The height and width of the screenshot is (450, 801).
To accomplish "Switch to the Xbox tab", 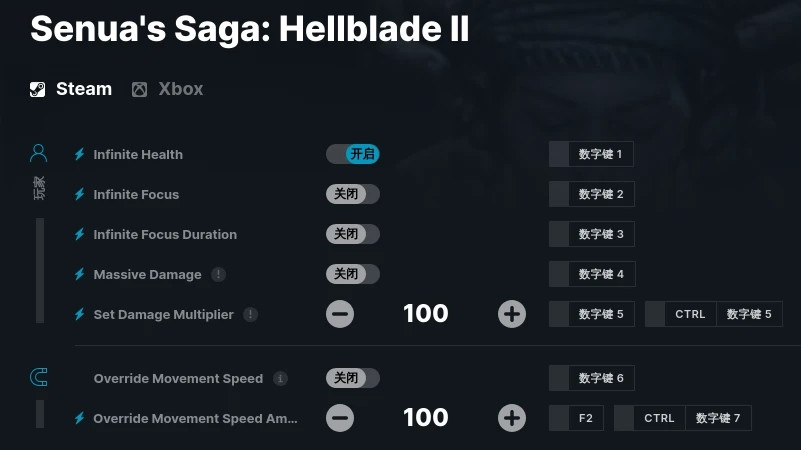I will [168, 89].
